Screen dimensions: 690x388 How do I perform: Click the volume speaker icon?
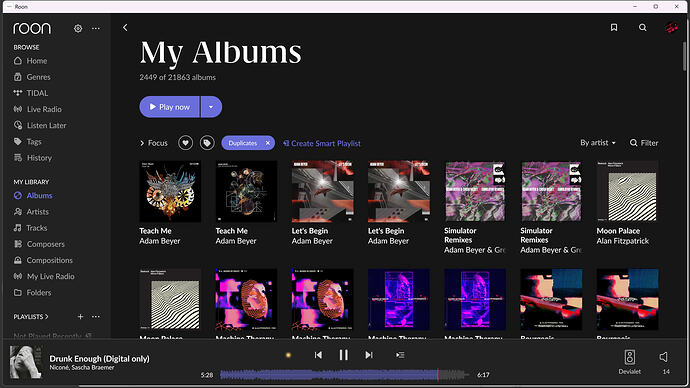pyautogui.click(x=664, y=357)
